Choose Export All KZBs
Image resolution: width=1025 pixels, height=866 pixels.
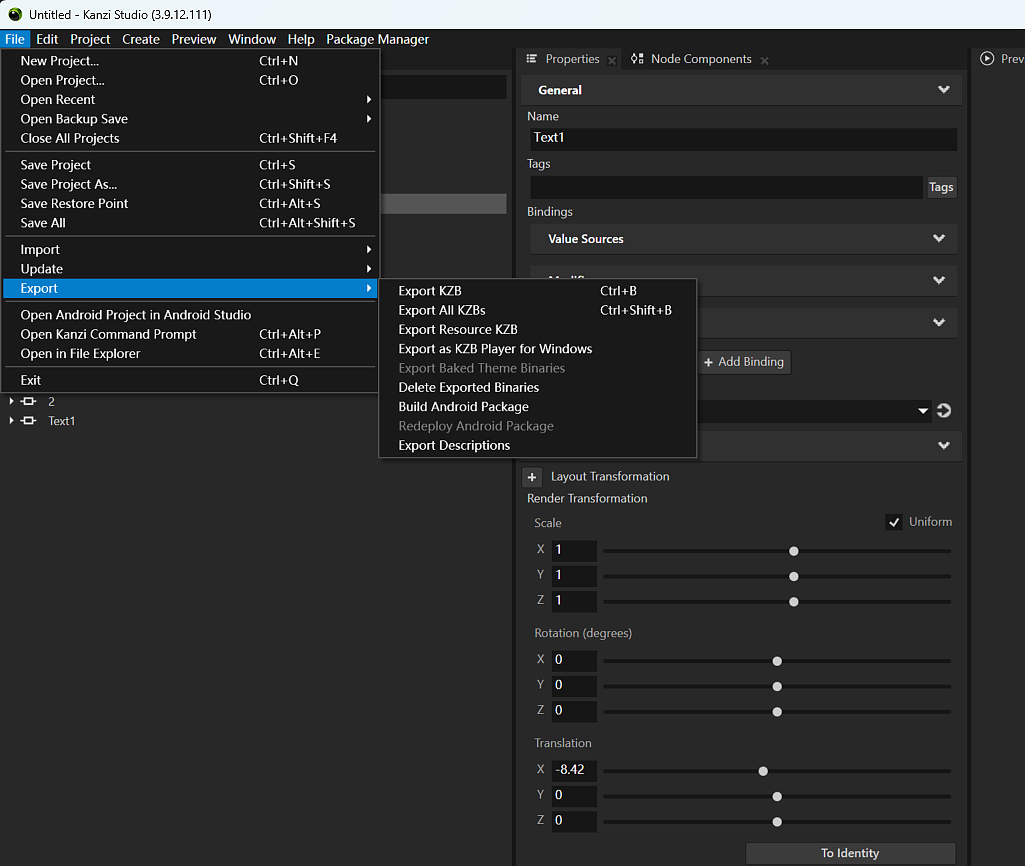pyautogui.click(x=537, y=310)
